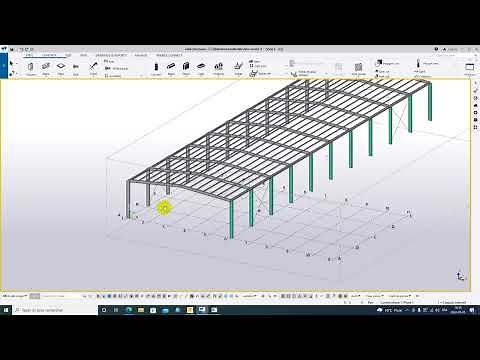480x360 pixels.
Task: Select the concrete Slab tool
Action: (201, 68)
